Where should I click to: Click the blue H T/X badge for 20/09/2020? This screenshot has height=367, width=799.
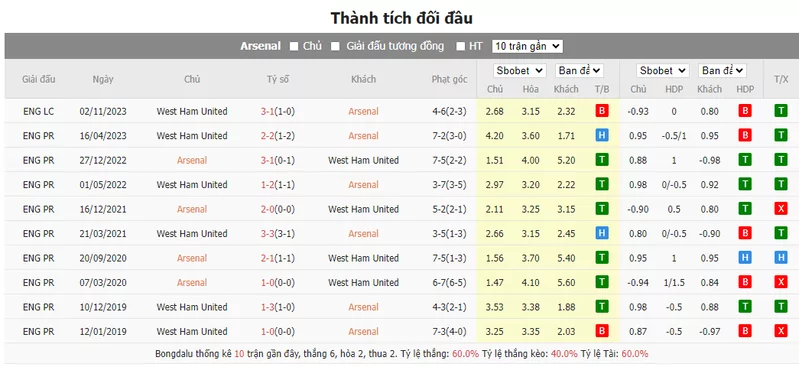(781, 258)
